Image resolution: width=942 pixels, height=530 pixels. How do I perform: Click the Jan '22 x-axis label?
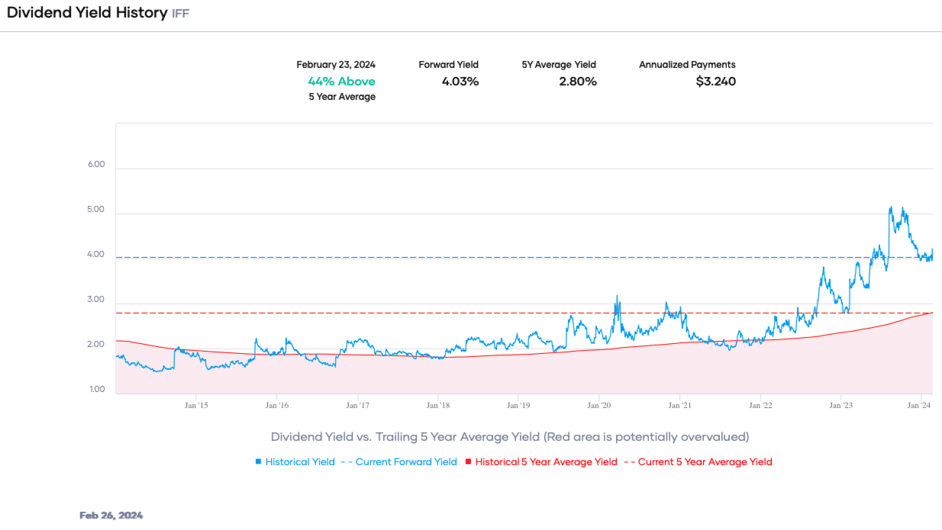(x=761, y=406)
